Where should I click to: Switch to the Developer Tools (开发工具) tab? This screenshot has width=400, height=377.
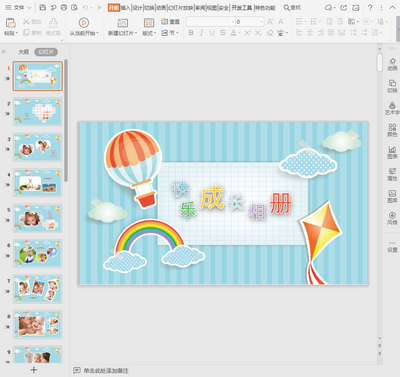[x=242, y=7]
